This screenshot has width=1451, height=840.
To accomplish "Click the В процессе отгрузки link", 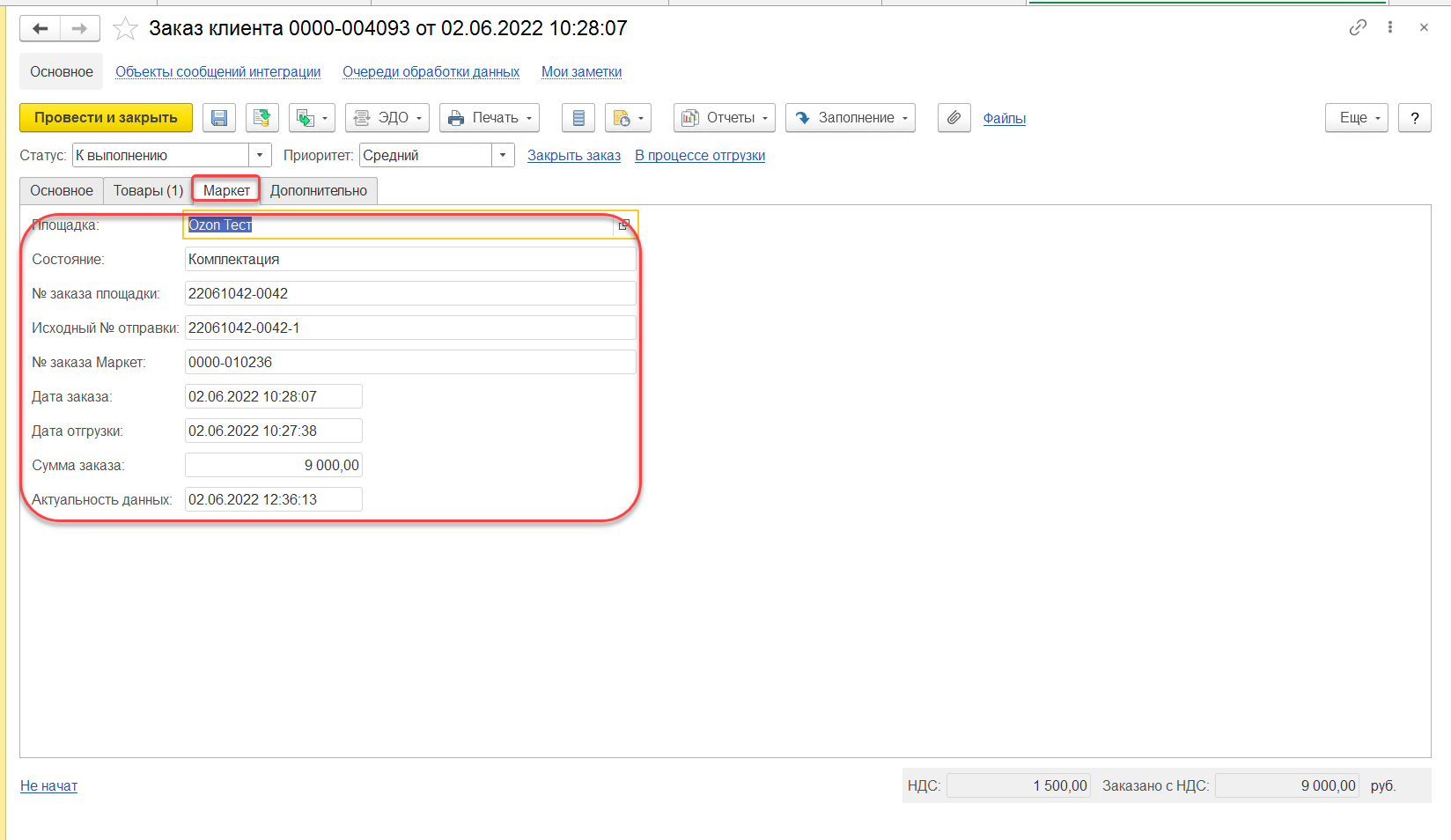I will pos(700,156).
